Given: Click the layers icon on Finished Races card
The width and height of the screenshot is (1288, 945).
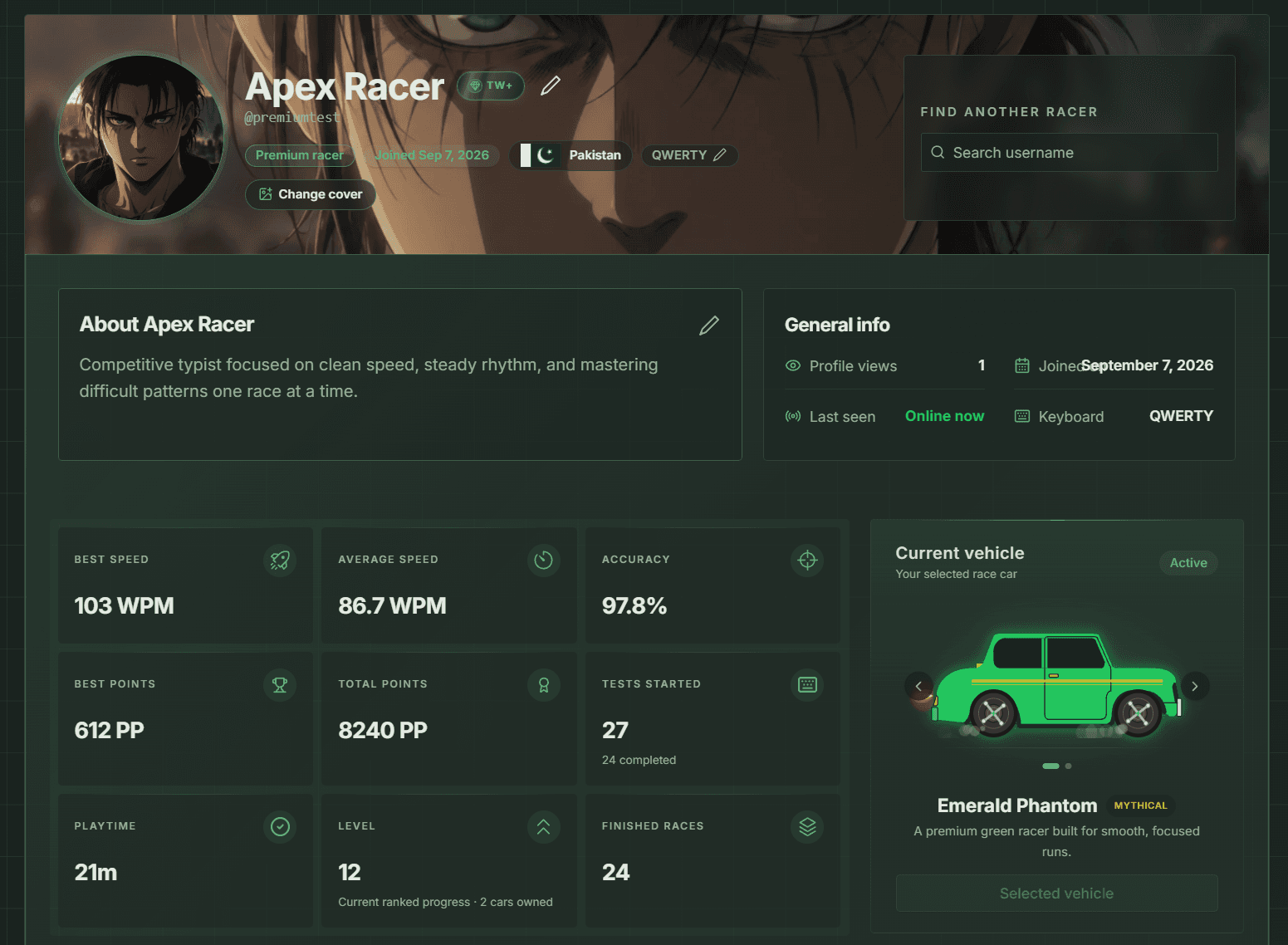Looking at the screenshot, I should pos(807,827).
